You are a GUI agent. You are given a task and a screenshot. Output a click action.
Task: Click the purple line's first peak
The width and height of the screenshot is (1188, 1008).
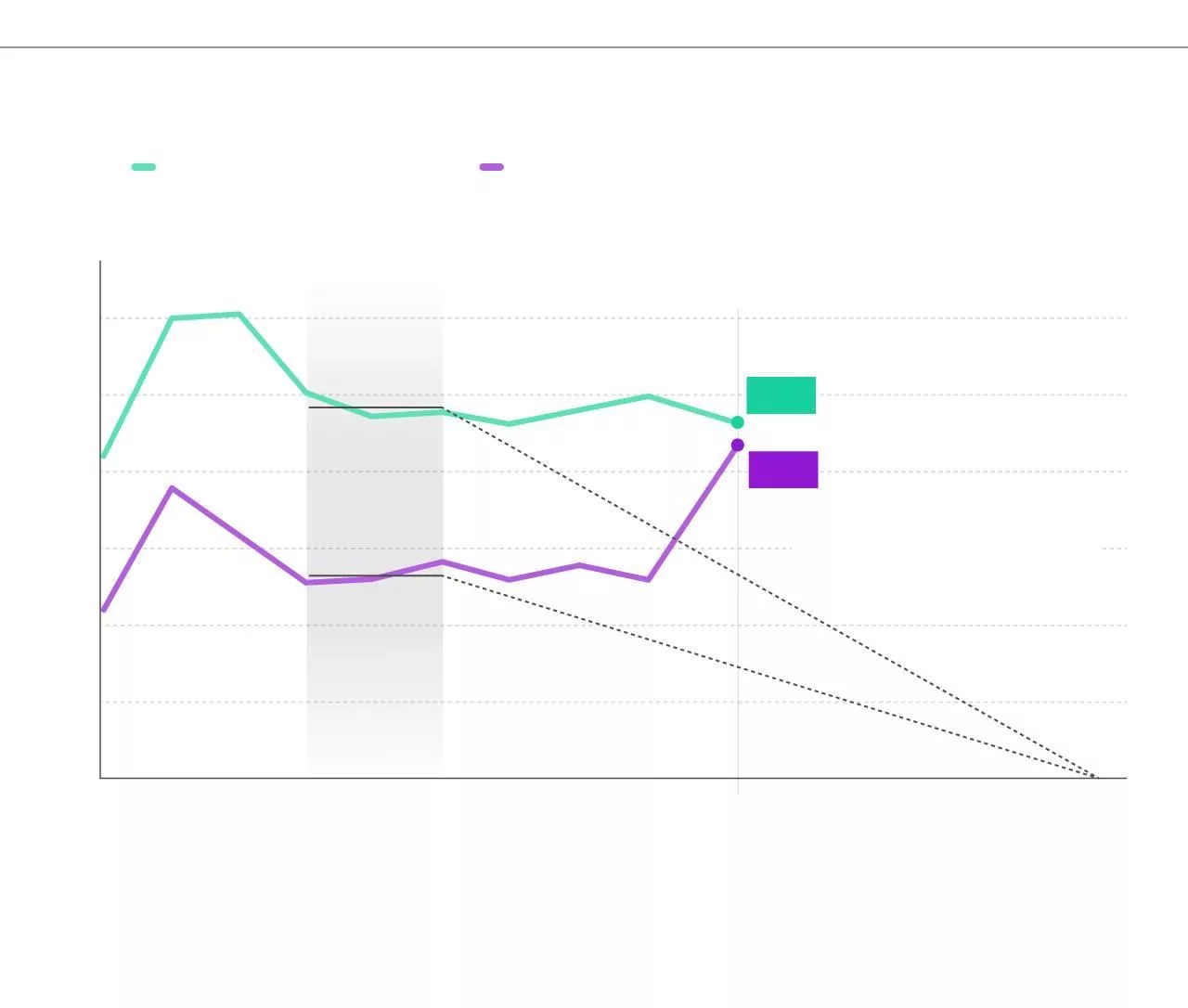[x=173, y=488]
